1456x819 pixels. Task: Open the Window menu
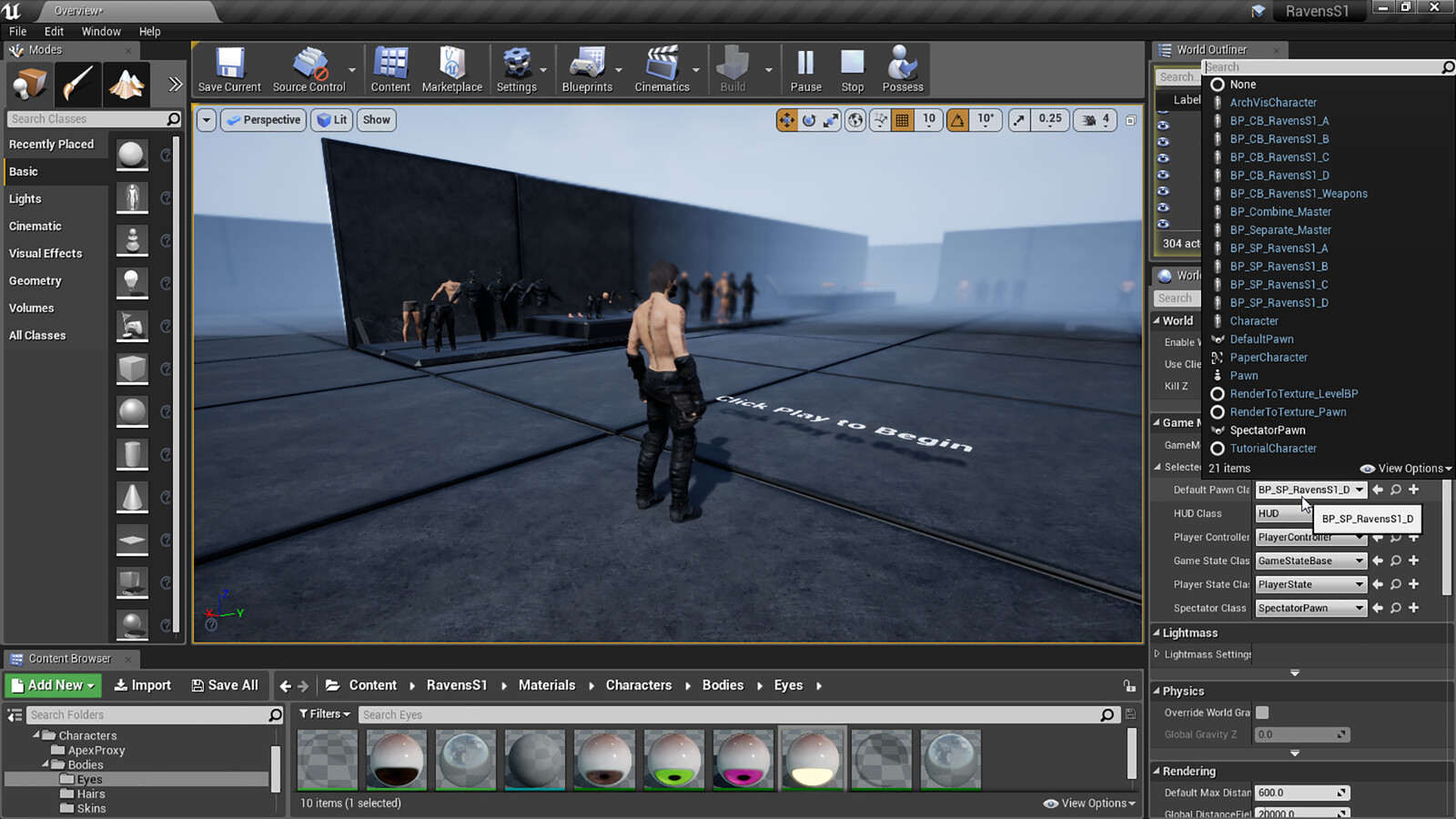[x=101, y=31]
